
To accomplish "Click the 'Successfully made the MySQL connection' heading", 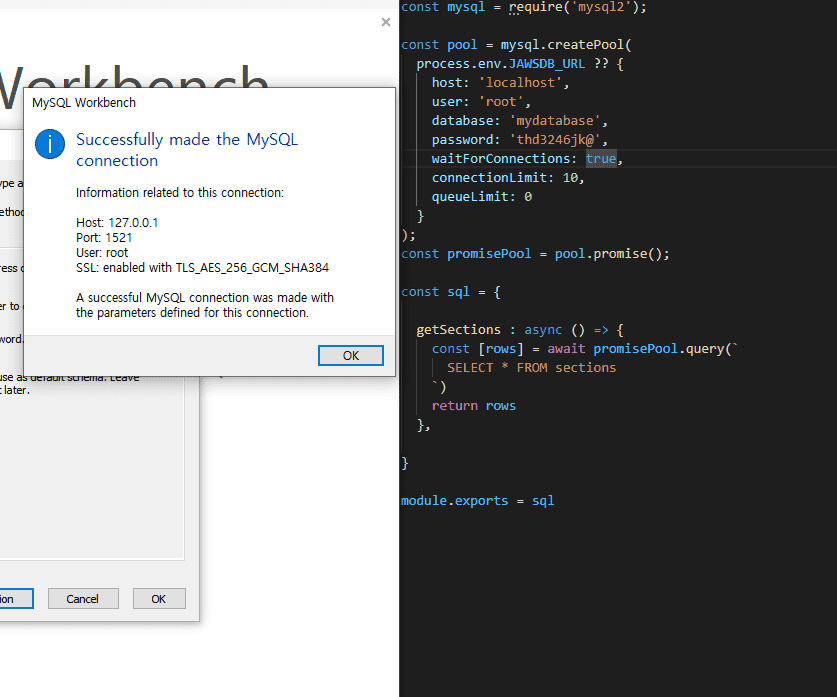I will [187, 150].
